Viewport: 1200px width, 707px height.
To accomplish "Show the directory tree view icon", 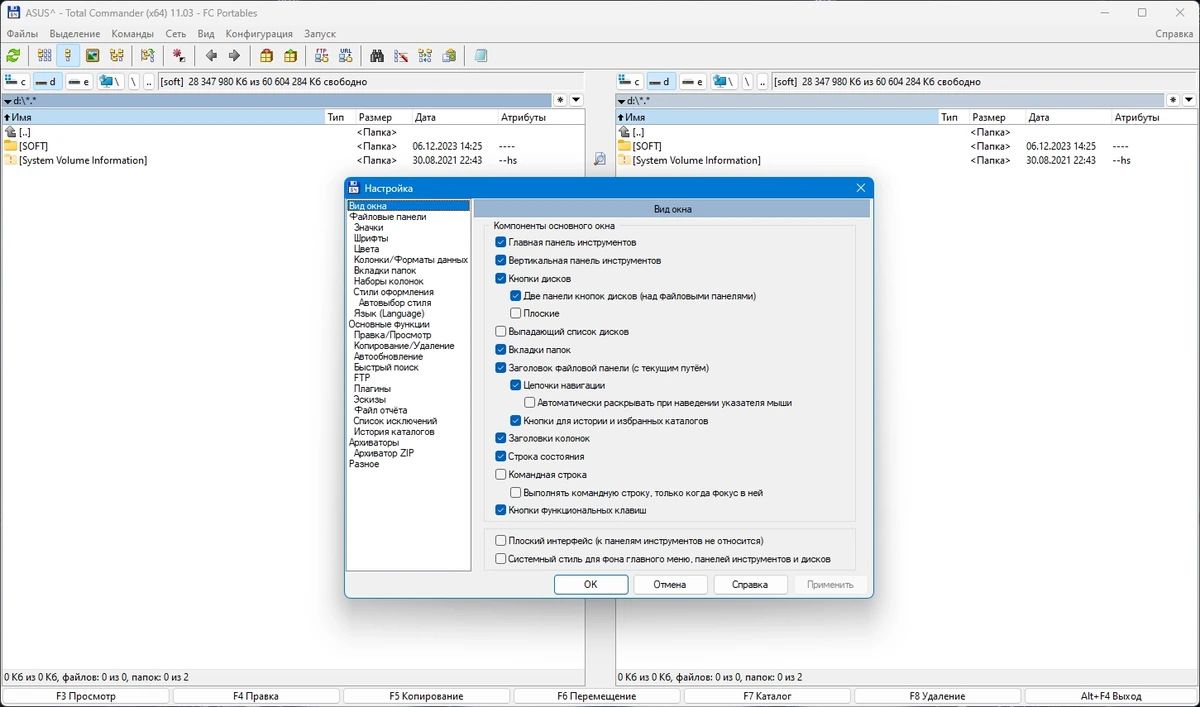I will (x=117, y=56).
